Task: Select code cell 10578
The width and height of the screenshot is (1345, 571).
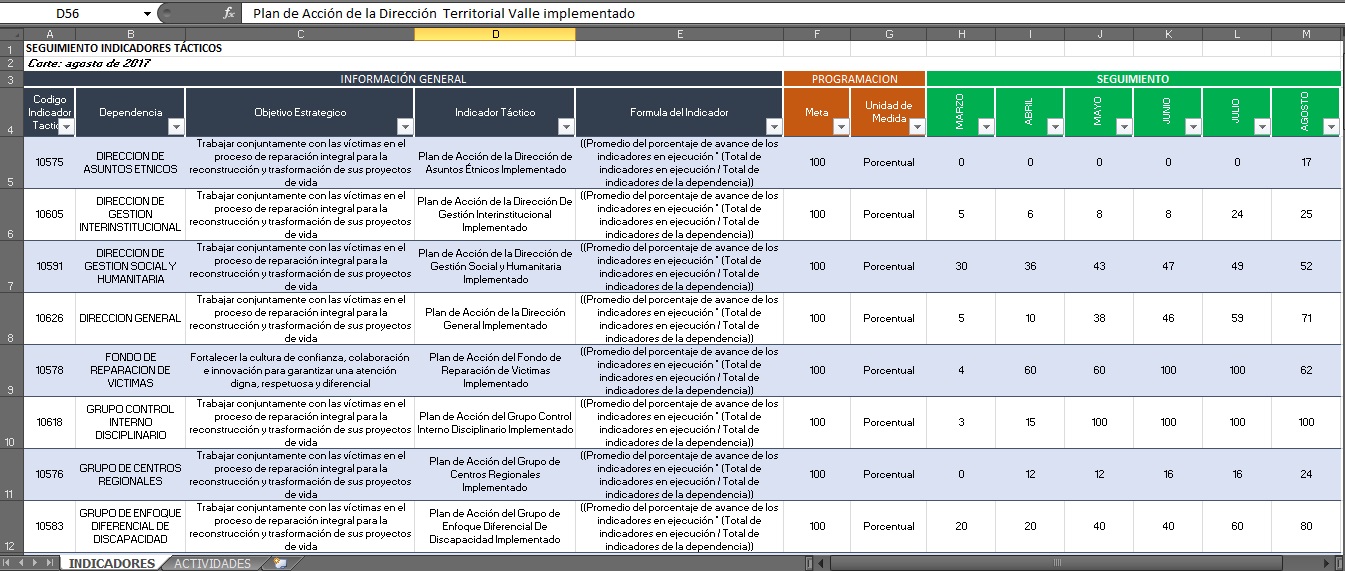Action: 49,370
